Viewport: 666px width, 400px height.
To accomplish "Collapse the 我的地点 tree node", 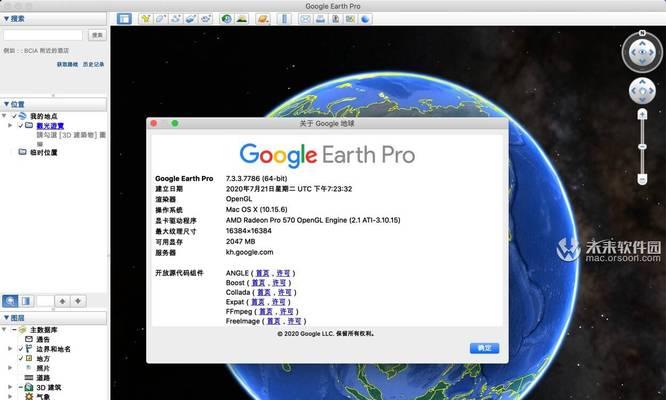I will pos(4,116).
